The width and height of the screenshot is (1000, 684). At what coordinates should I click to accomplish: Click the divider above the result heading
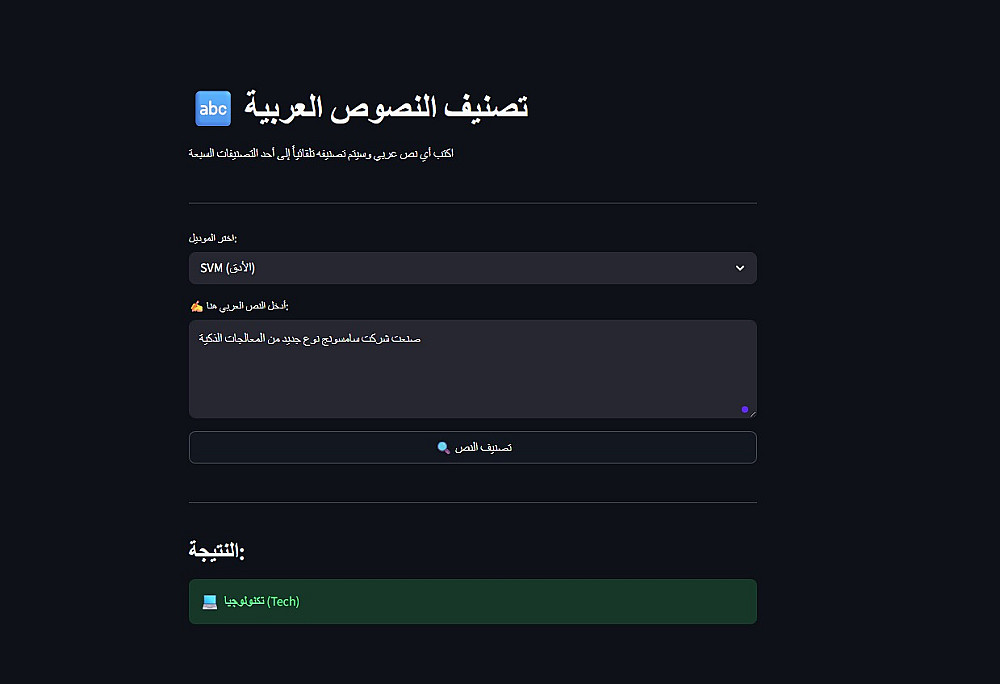(472, 502)
